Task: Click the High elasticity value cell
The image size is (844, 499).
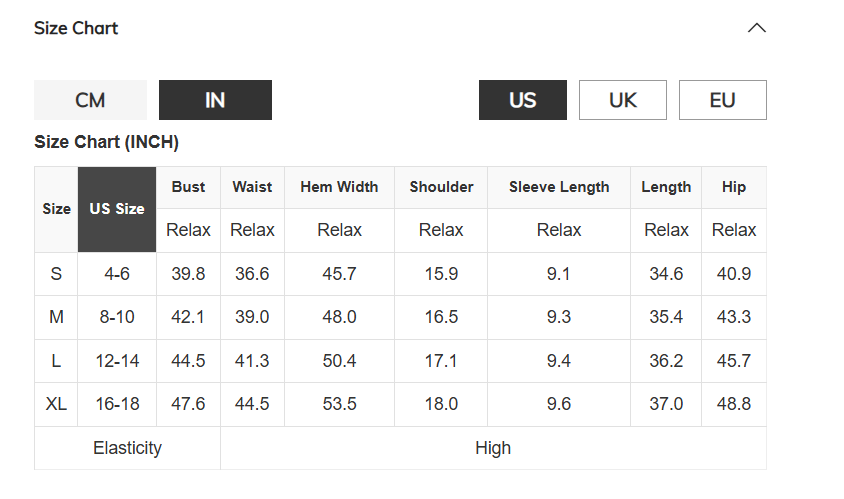Action: point(493,448)
